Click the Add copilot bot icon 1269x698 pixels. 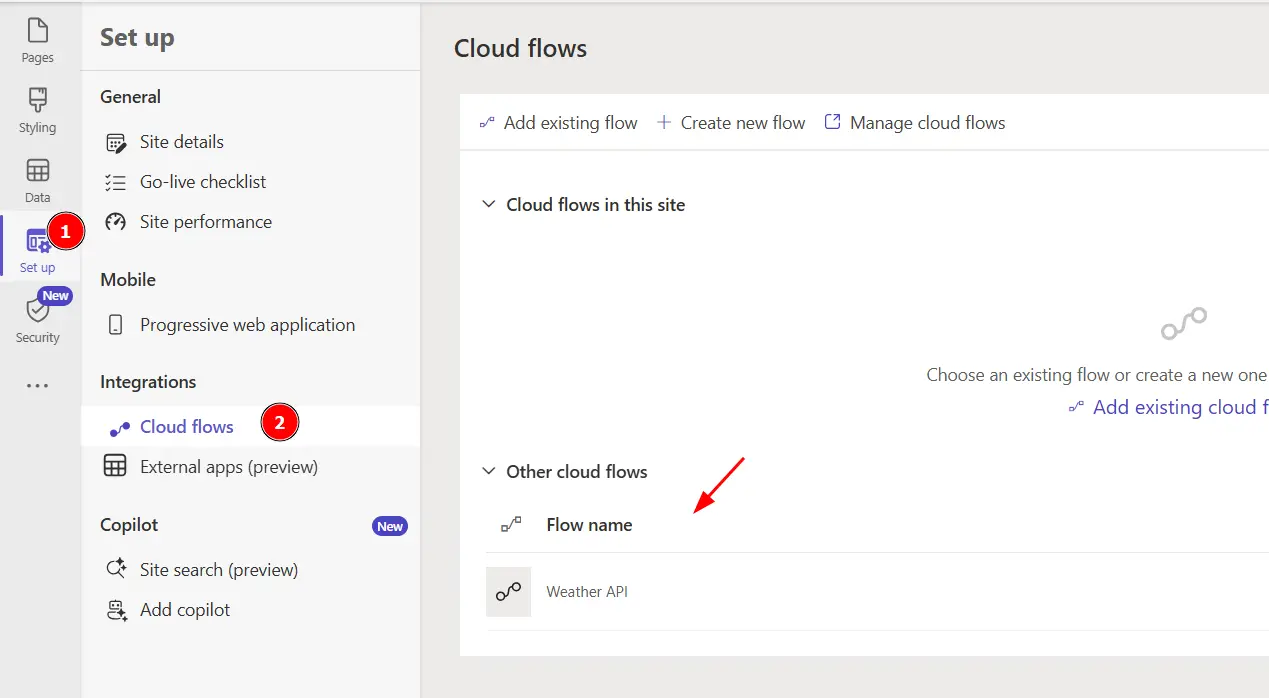[117, 610]
